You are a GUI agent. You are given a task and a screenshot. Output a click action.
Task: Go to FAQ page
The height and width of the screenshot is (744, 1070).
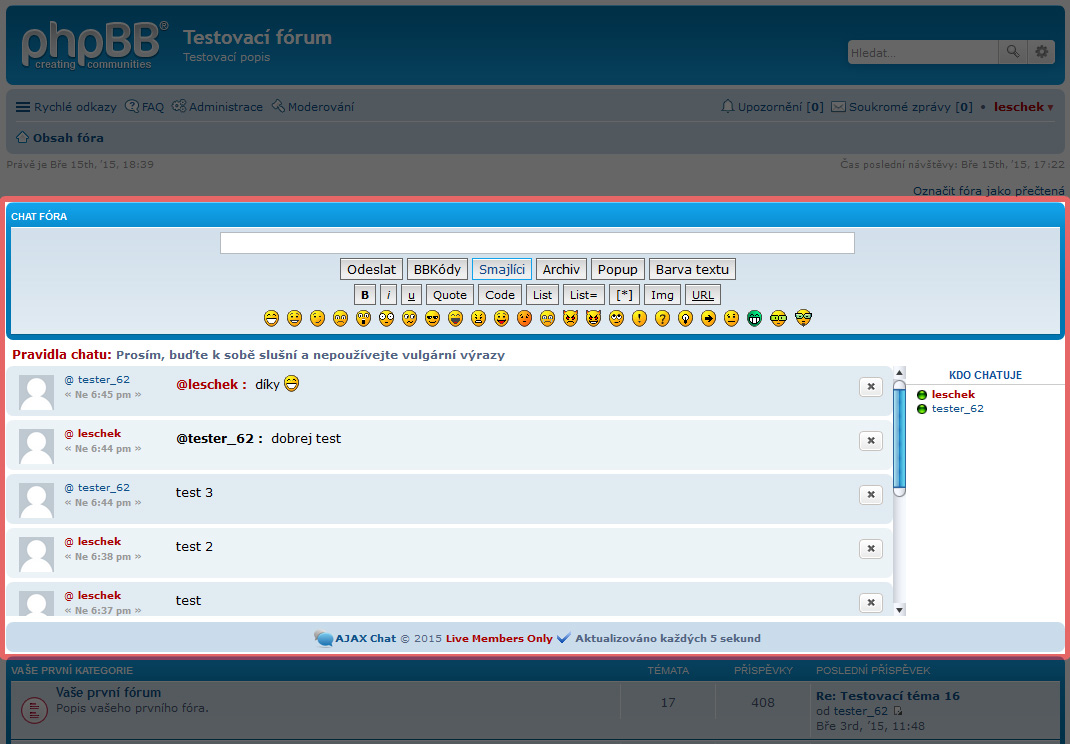pyautogui.click(x=145, y=106)
